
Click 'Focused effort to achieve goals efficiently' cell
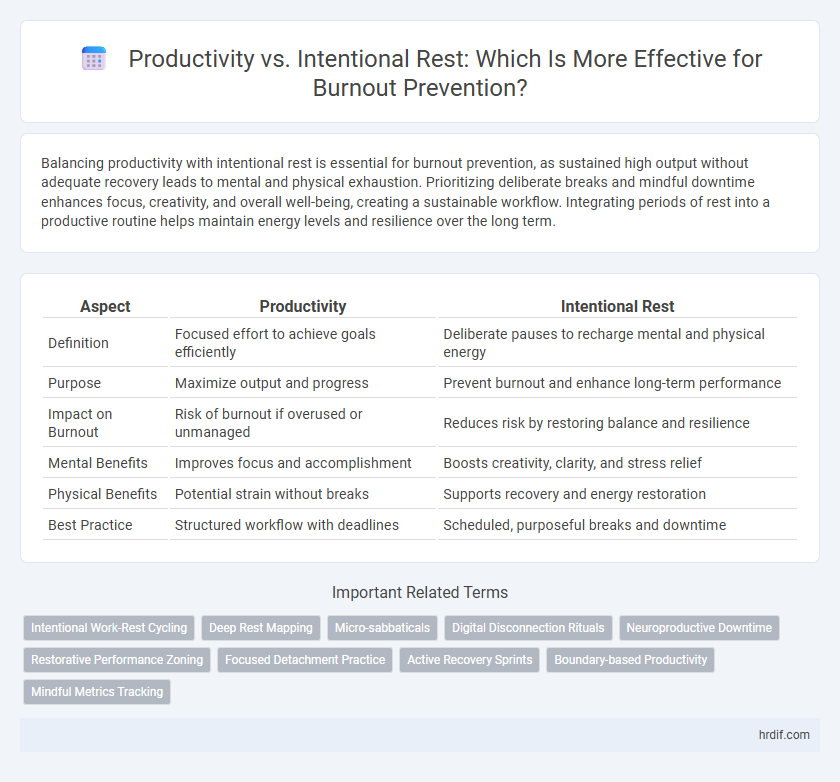[x=303, y=343]
